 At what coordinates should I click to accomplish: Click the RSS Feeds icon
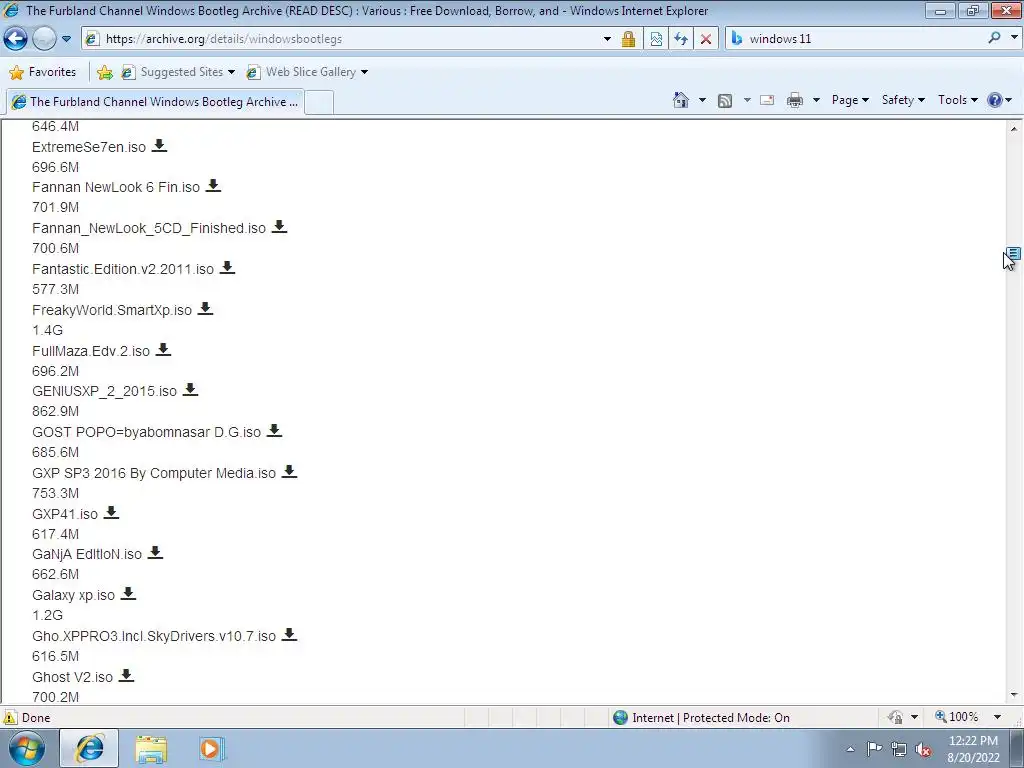pyautogui.click(x=725, y=101)
